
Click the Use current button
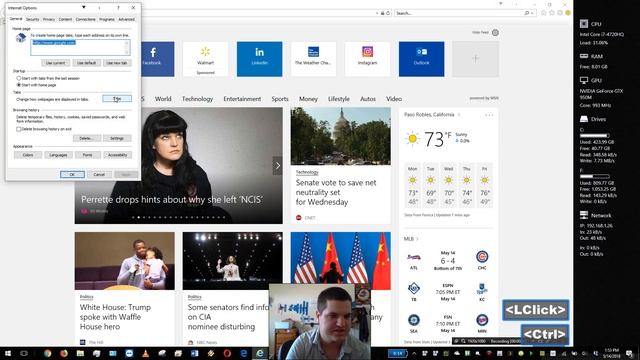click(56, 63)
